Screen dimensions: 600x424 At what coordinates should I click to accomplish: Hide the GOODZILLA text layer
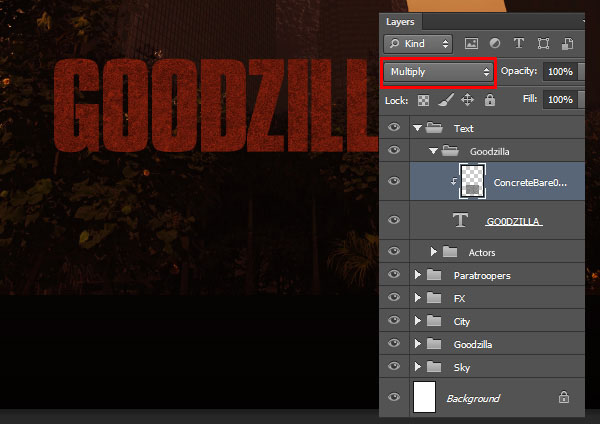[394, 220]
